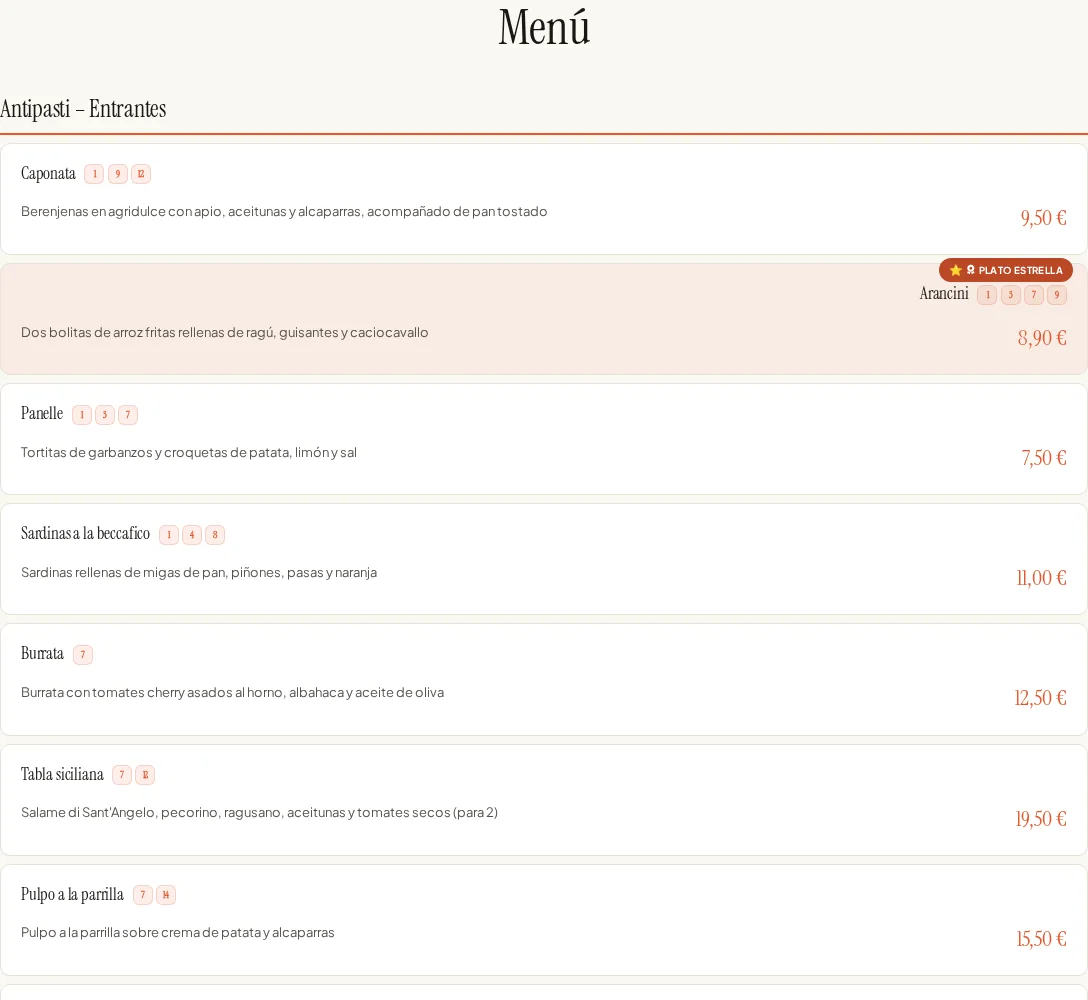Click allergen badge 8 beside Sardinas a la beccafico
The height and width of the screenshot is (1000, 1088).
(215, 535)
